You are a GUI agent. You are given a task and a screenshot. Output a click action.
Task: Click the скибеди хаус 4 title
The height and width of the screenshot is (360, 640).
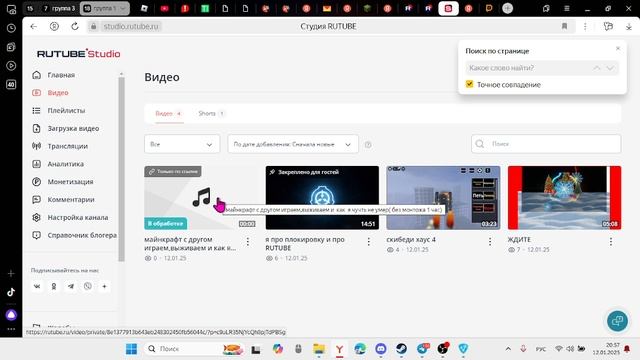[x=411, y=240]
